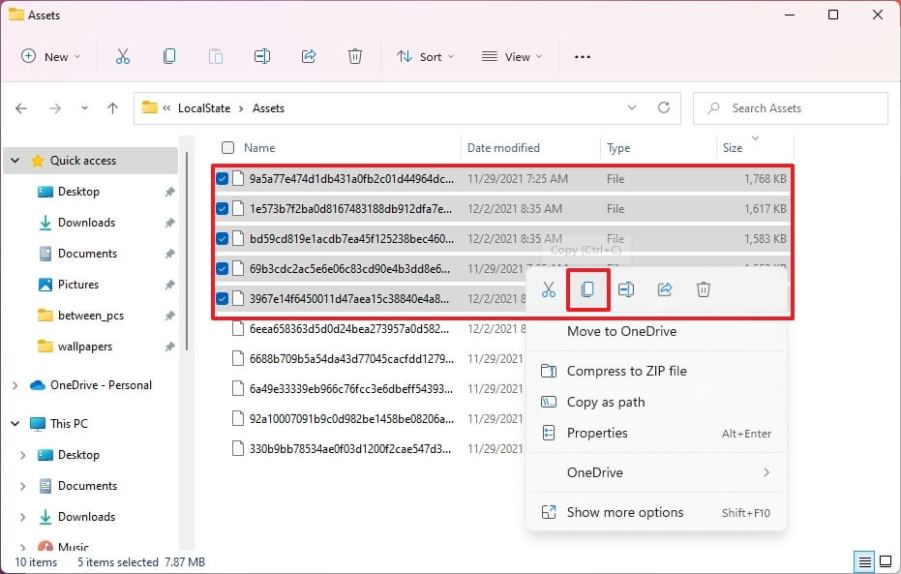The height and width of the screenshot is (574, 901).
Task: Uncheck the file 1e573b7f2ba0d8167483188db912dfa7e
Action: pyautogui.click(x=222, y=209)
